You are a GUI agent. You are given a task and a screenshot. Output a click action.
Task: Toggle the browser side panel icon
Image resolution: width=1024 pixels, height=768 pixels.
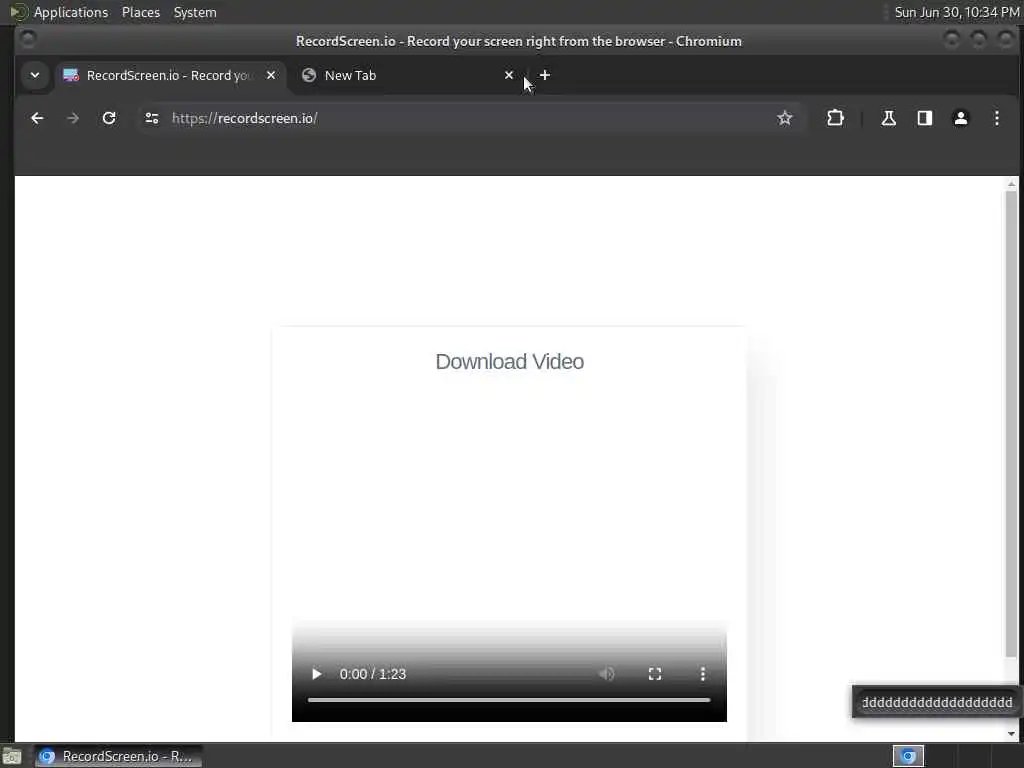(x=925, y=118)
